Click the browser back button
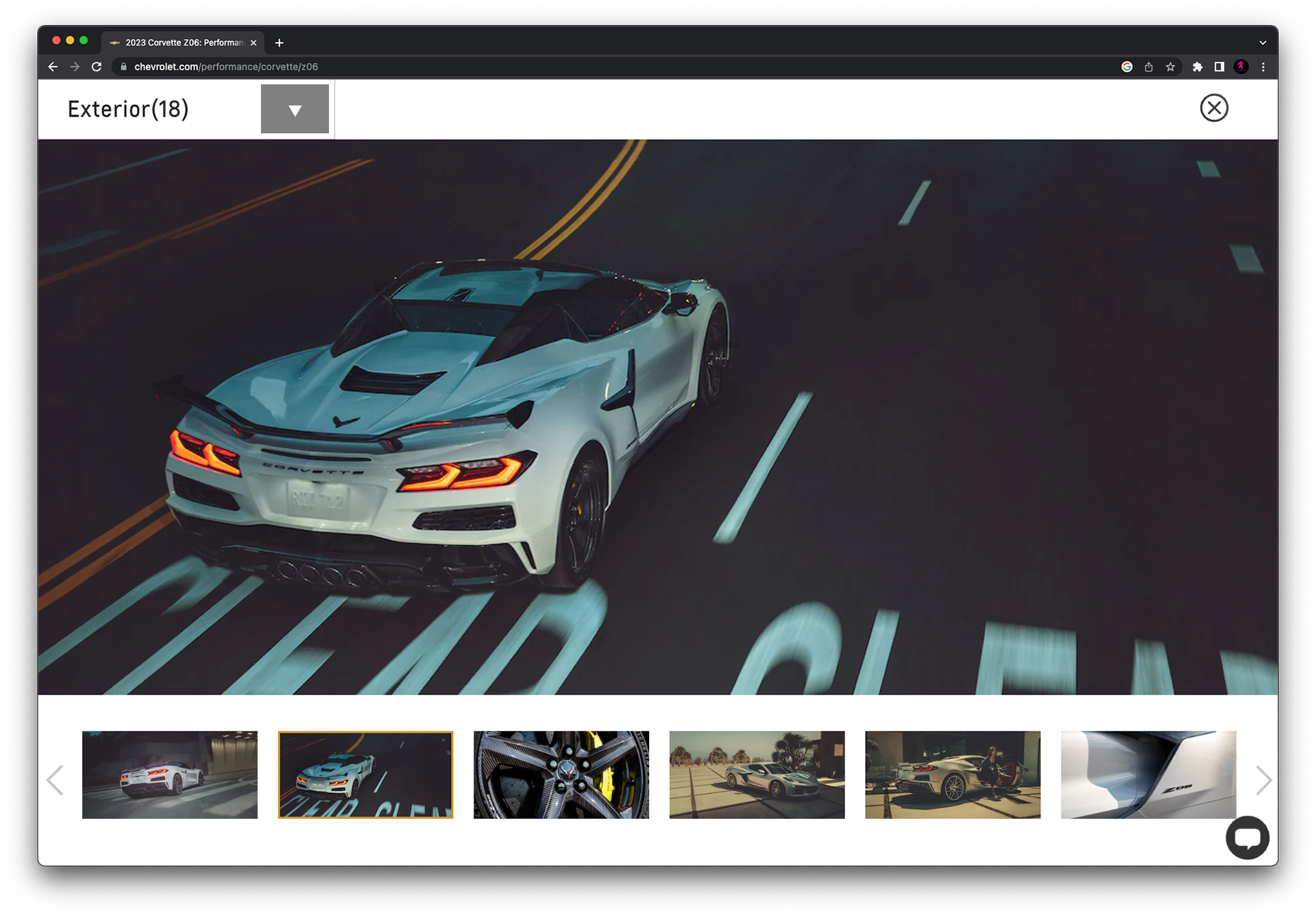This screenshot has width=1316, height=916. [53, 67]
